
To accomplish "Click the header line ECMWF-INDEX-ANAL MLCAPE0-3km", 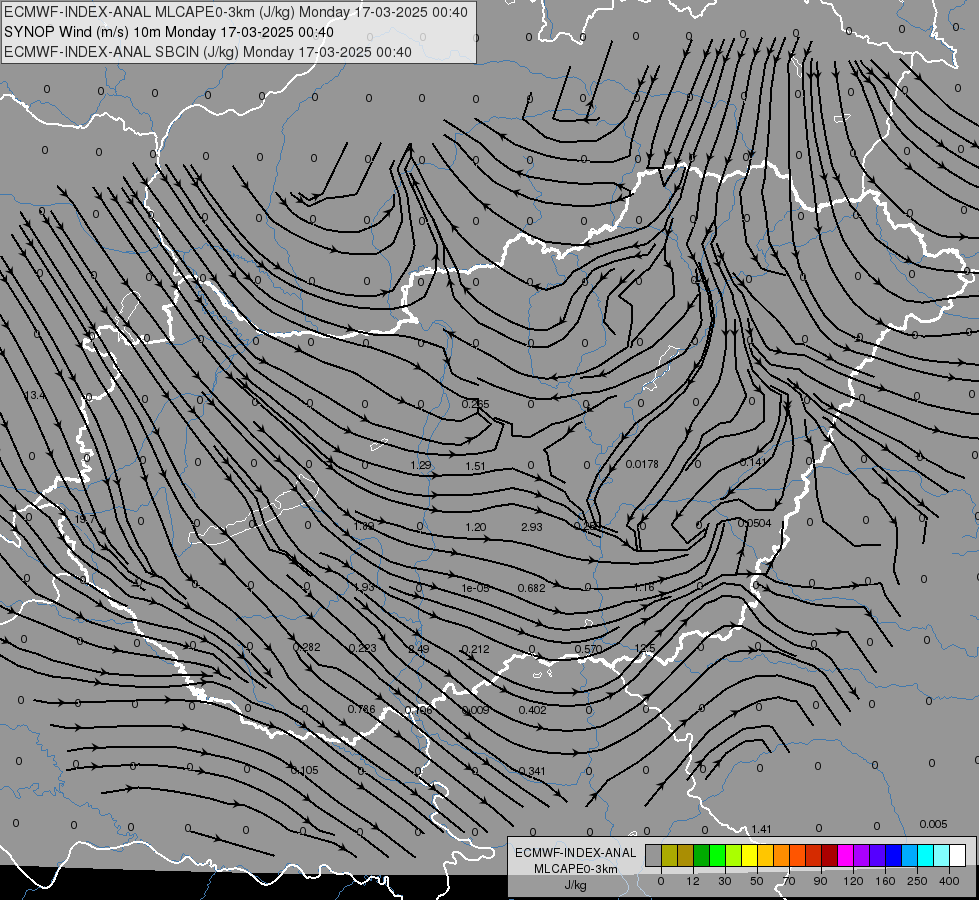I will (x=235, y=12).
